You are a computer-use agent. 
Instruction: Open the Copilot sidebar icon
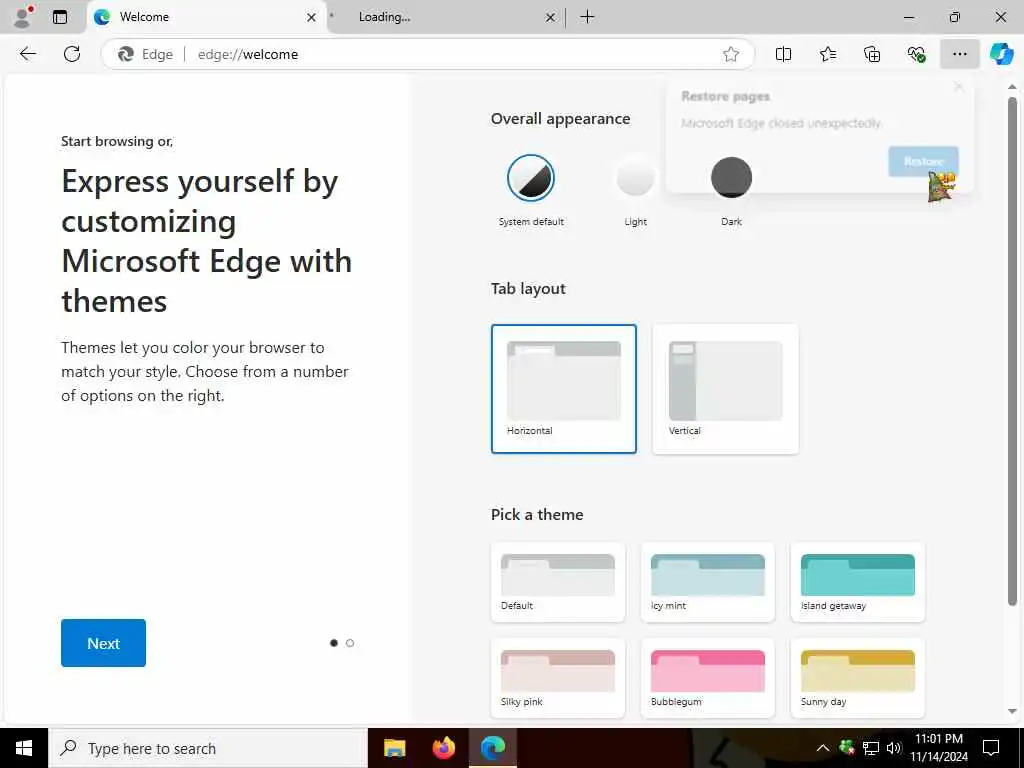click(1001, 54)
